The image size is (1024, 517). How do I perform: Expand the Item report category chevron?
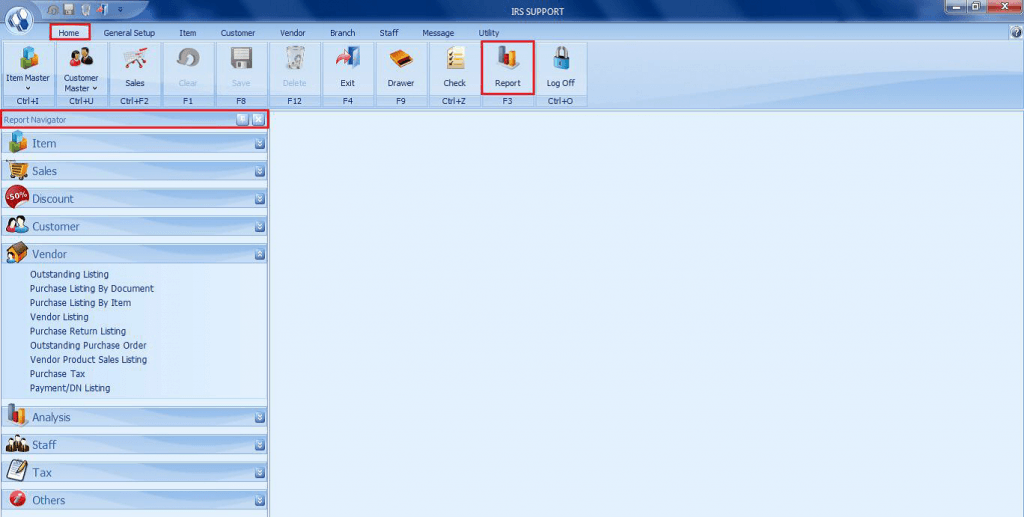pos(260,144)
